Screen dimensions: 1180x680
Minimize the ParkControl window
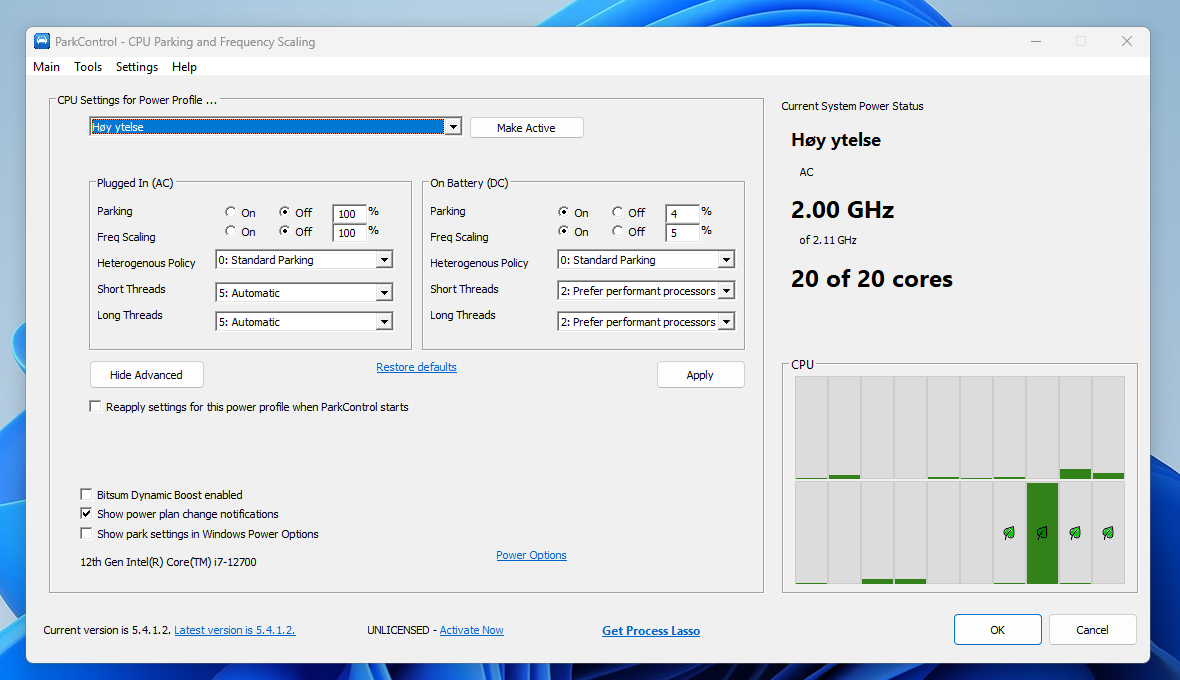pos(1036,41)
